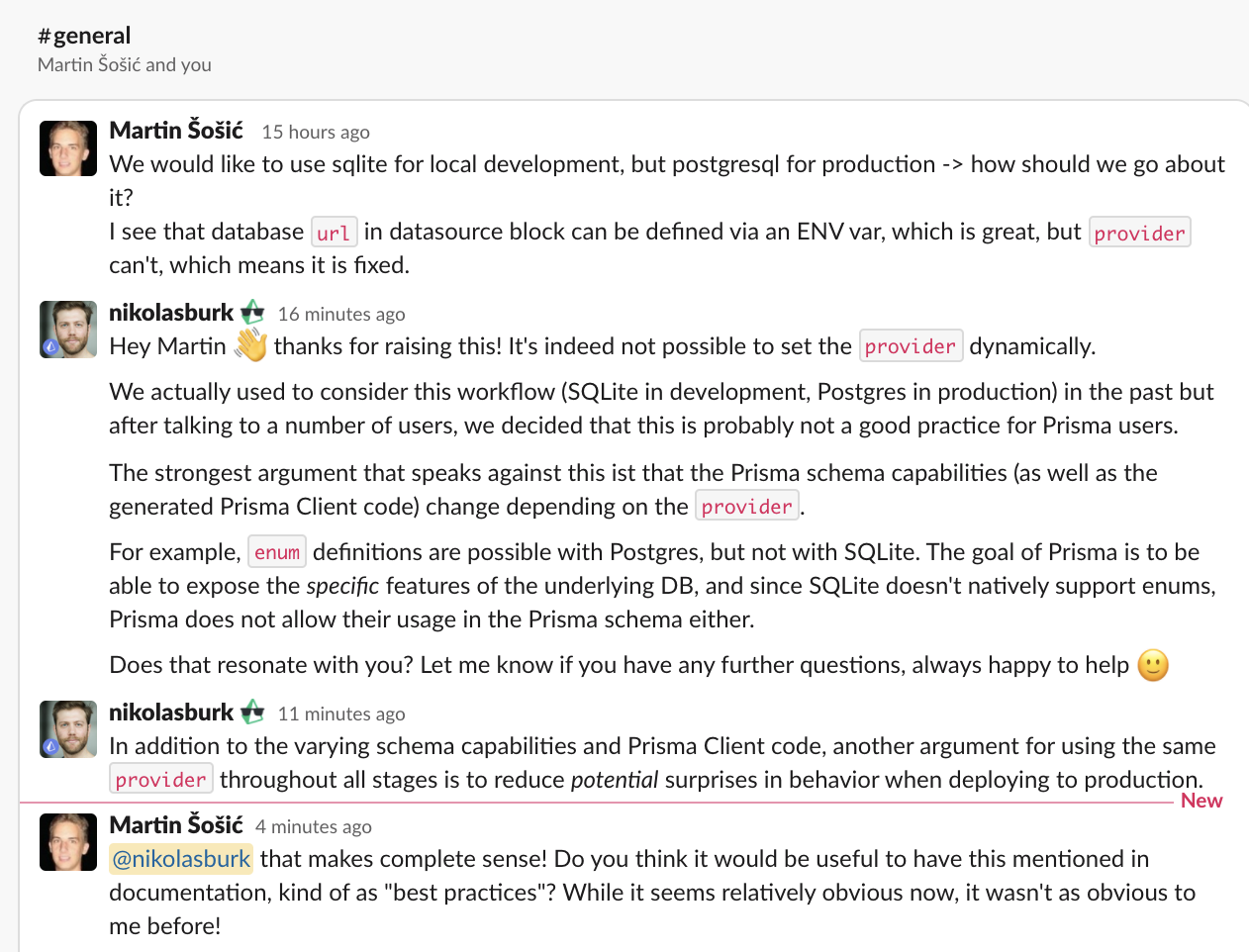Click the app badge on nikolasburk's avatar
Image resolution: width=1249 pixels, height=952 pixels.
click(x=51, y=348)
